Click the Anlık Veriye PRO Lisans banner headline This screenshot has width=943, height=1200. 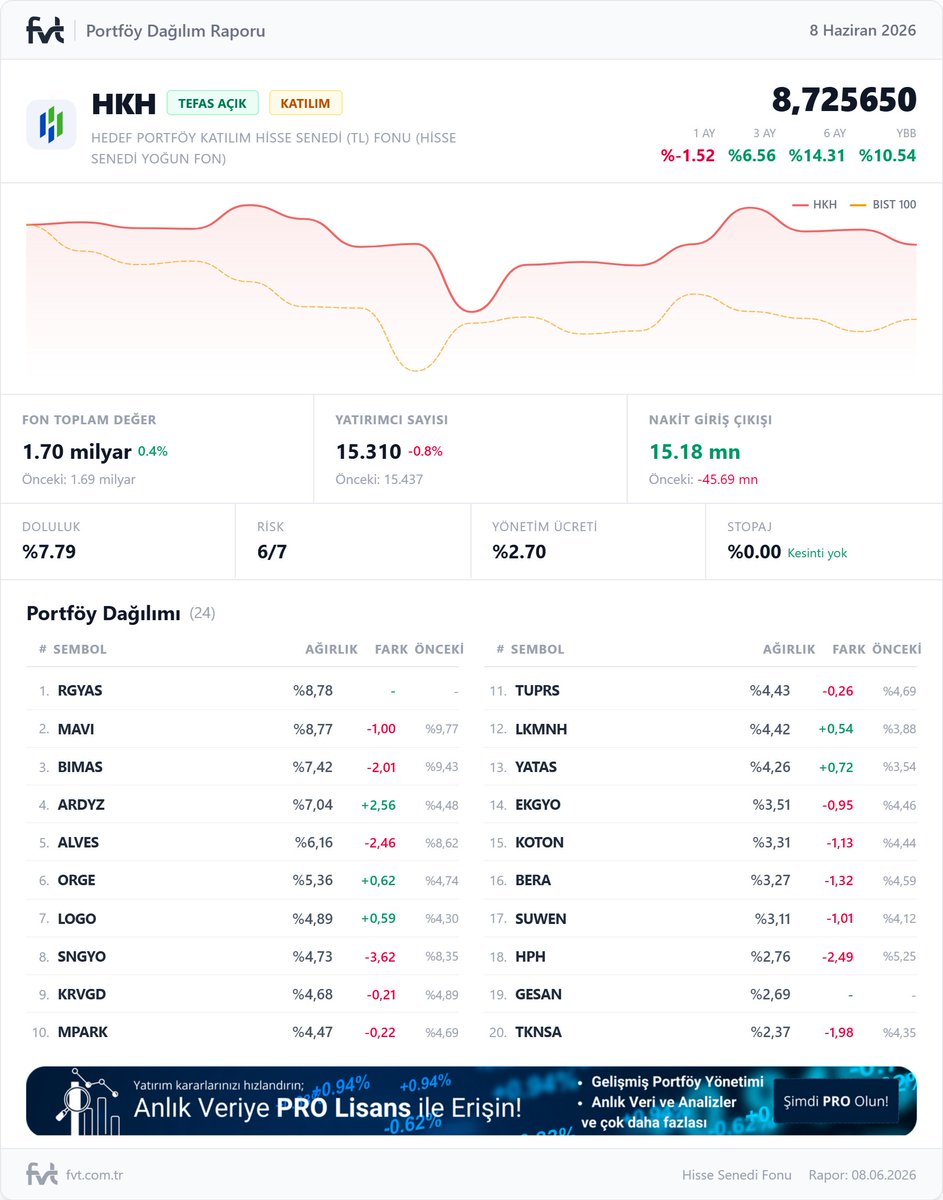coord(327,1107)
